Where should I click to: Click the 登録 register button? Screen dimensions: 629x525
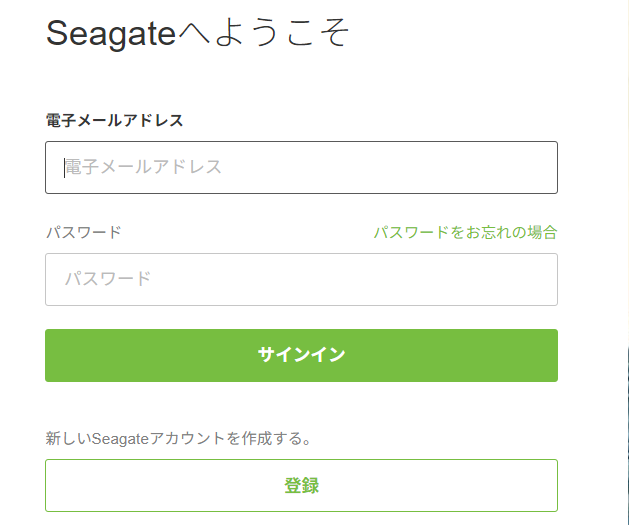coord(301,486)
